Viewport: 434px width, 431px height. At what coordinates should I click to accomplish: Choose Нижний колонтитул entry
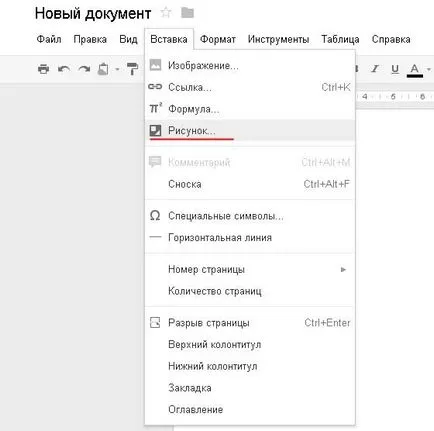[250, 366]
